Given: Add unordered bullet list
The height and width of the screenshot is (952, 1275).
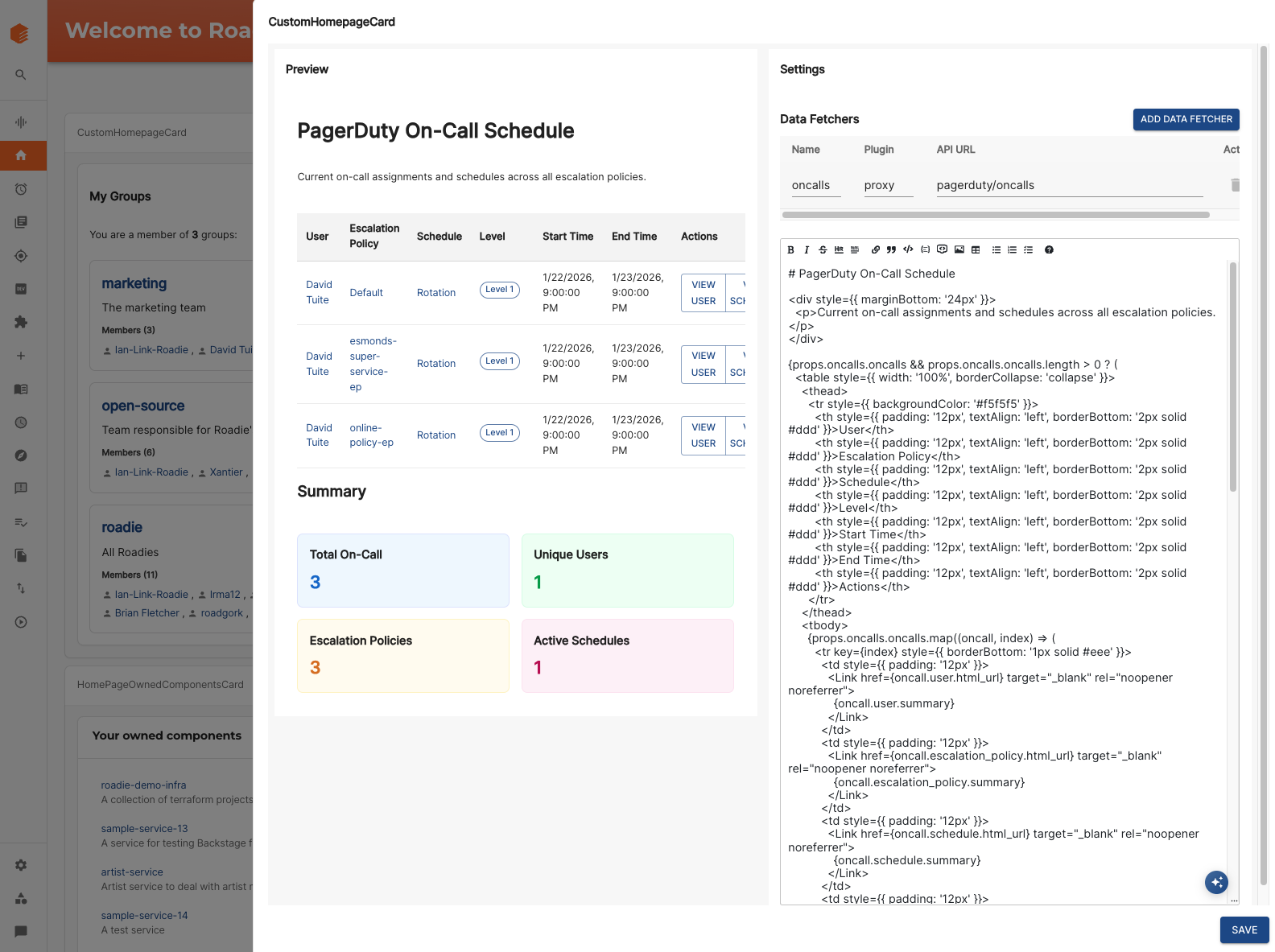Looking at the screenshot, I should point(996,250).
